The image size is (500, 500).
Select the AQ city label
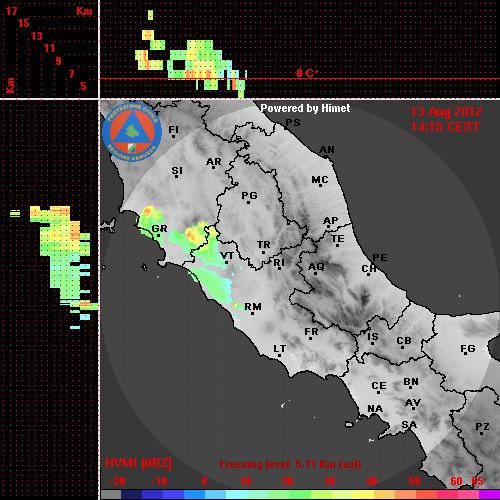coord(316,267)
